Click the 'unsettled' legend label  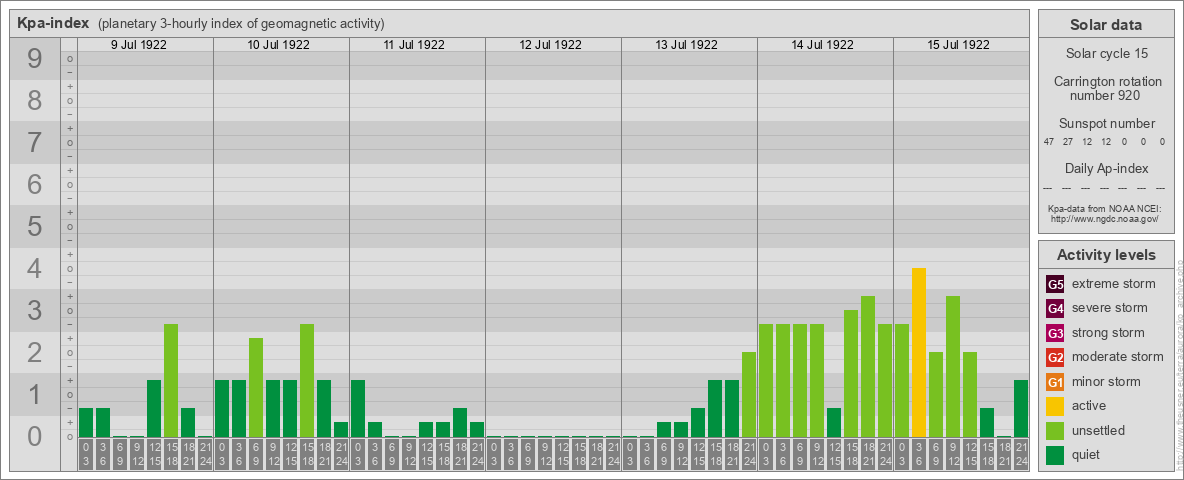point(1099,430)
